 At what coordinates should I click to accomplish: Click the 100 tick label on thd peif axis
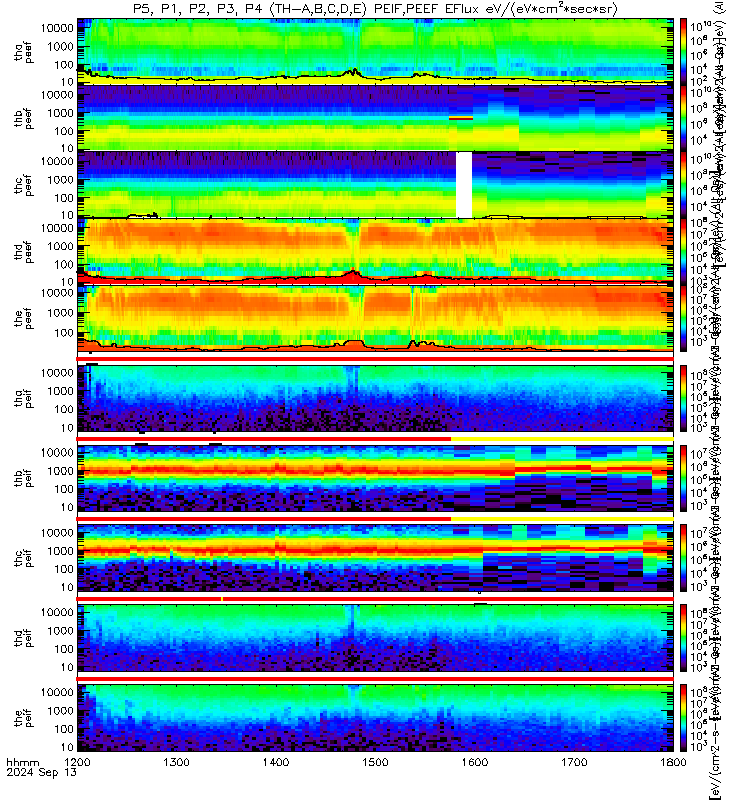point(64,649)
